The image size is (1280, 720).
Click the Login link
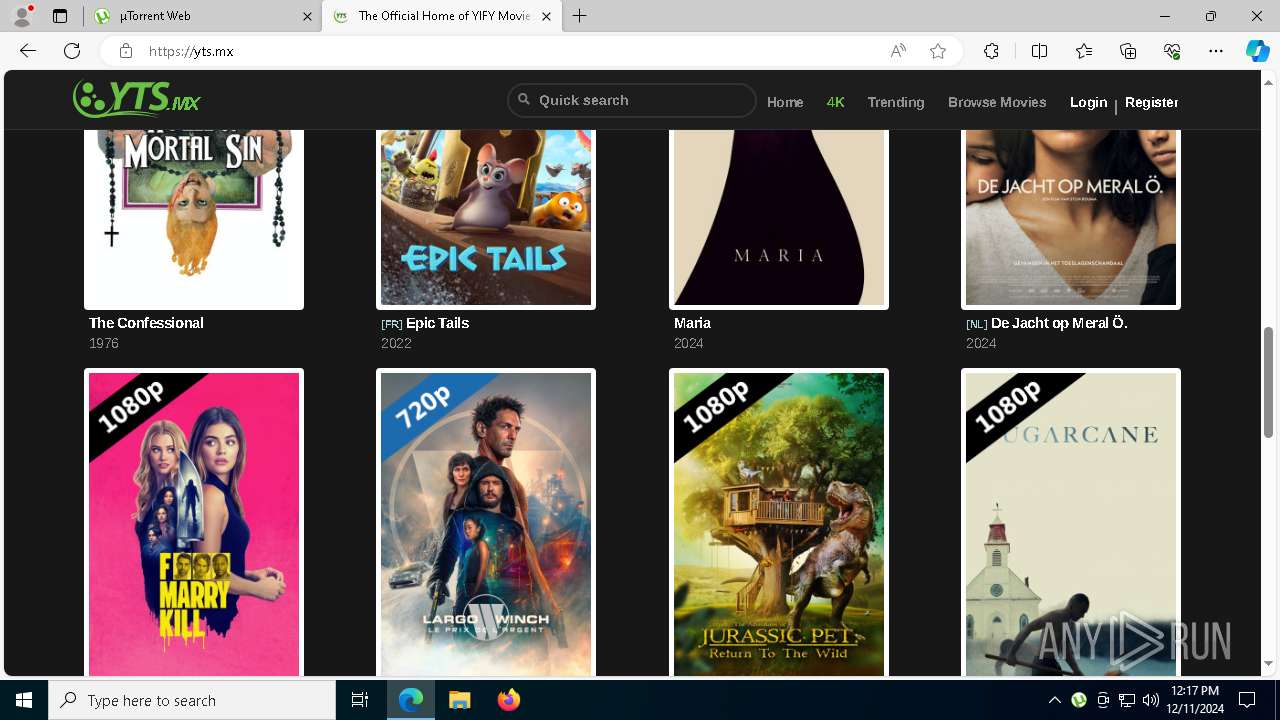(1088, 102)
